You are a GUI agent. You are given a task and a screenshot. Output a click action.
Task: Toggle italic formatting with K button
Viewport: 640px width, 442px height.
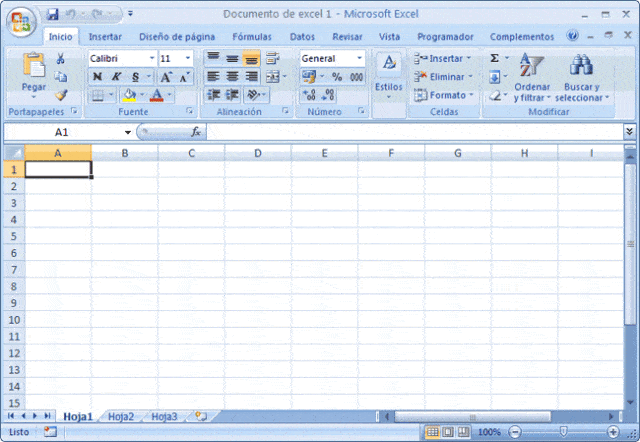tap(116, 77)
